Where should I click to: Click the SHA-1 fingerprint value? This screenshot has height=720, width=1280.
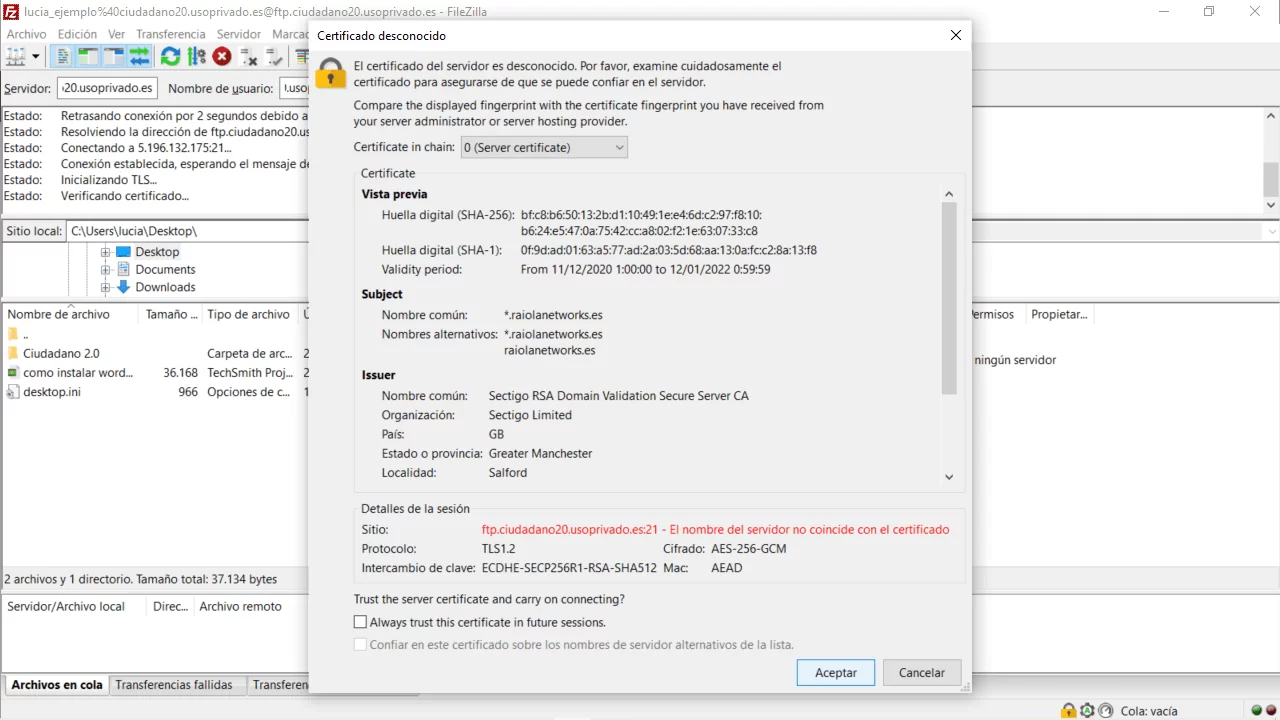(669, 250)
